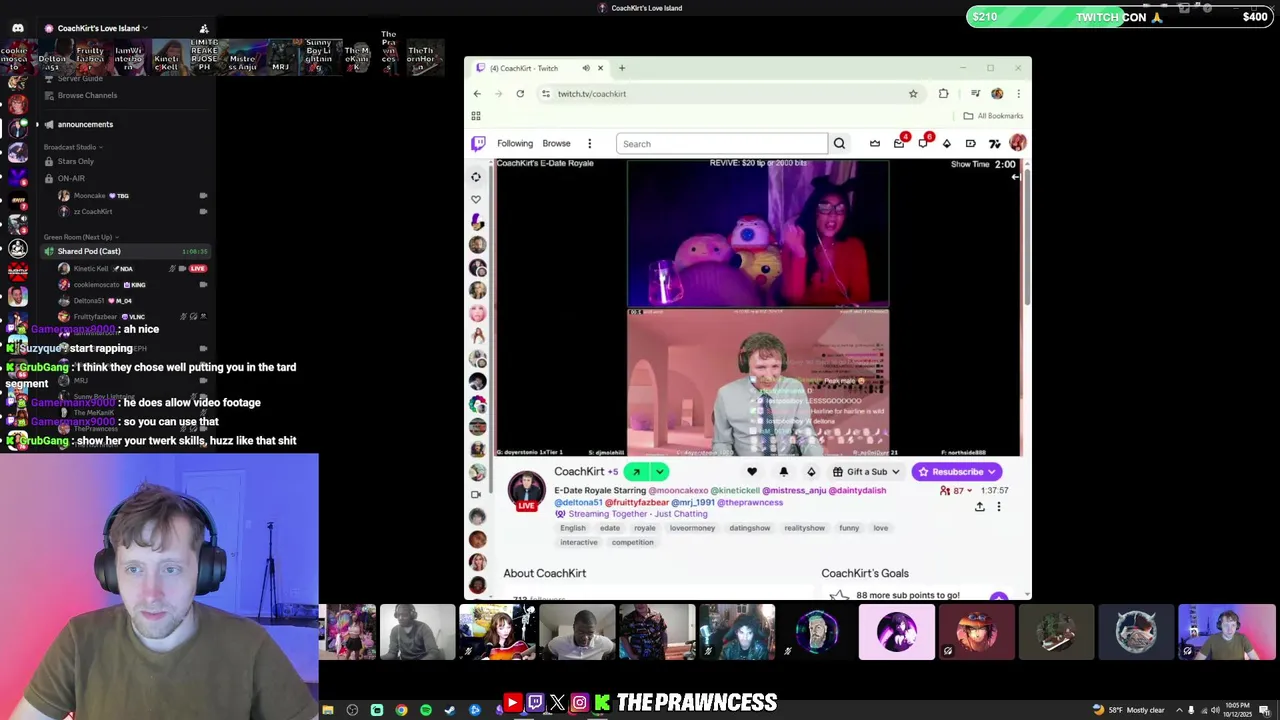Click the Twitch logo home icon
The image size is (1280, 720).
(479, 143)
